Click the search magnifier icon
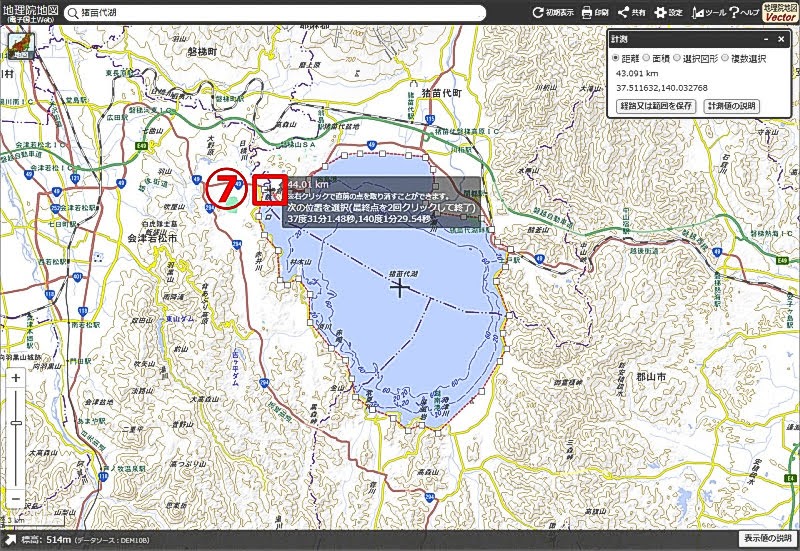The image size is (800, 551). (x=73, y=13)
